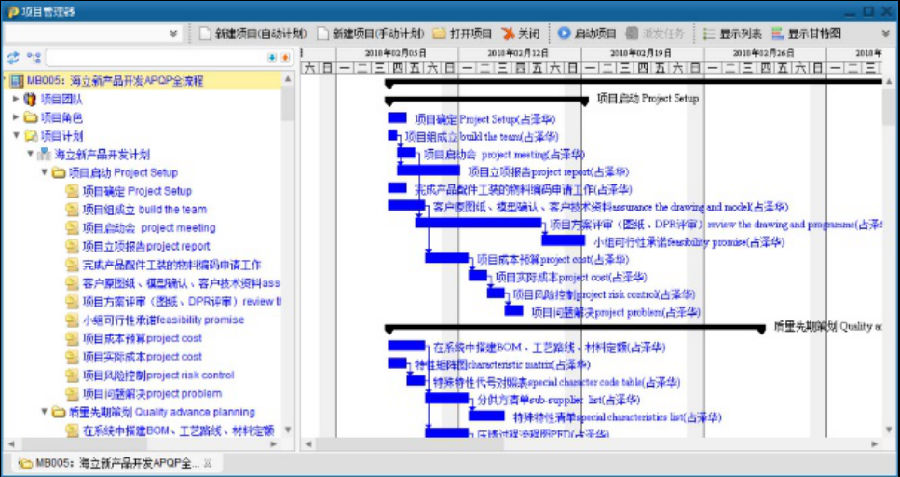Switch to MB005 海立新产品开发APQP全 tab
This screenshot has width=900, height=477.
(117, 463)
